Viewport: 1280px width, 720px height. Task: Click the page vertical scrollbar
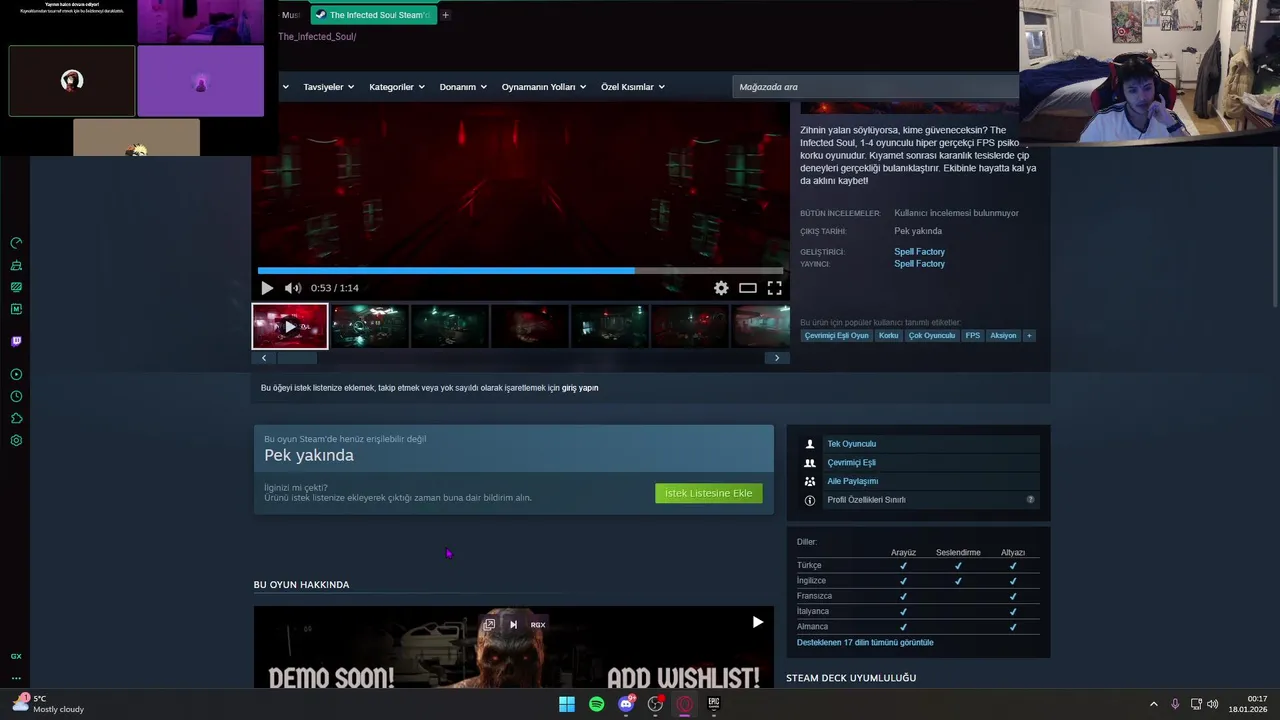click(1274, 228)
